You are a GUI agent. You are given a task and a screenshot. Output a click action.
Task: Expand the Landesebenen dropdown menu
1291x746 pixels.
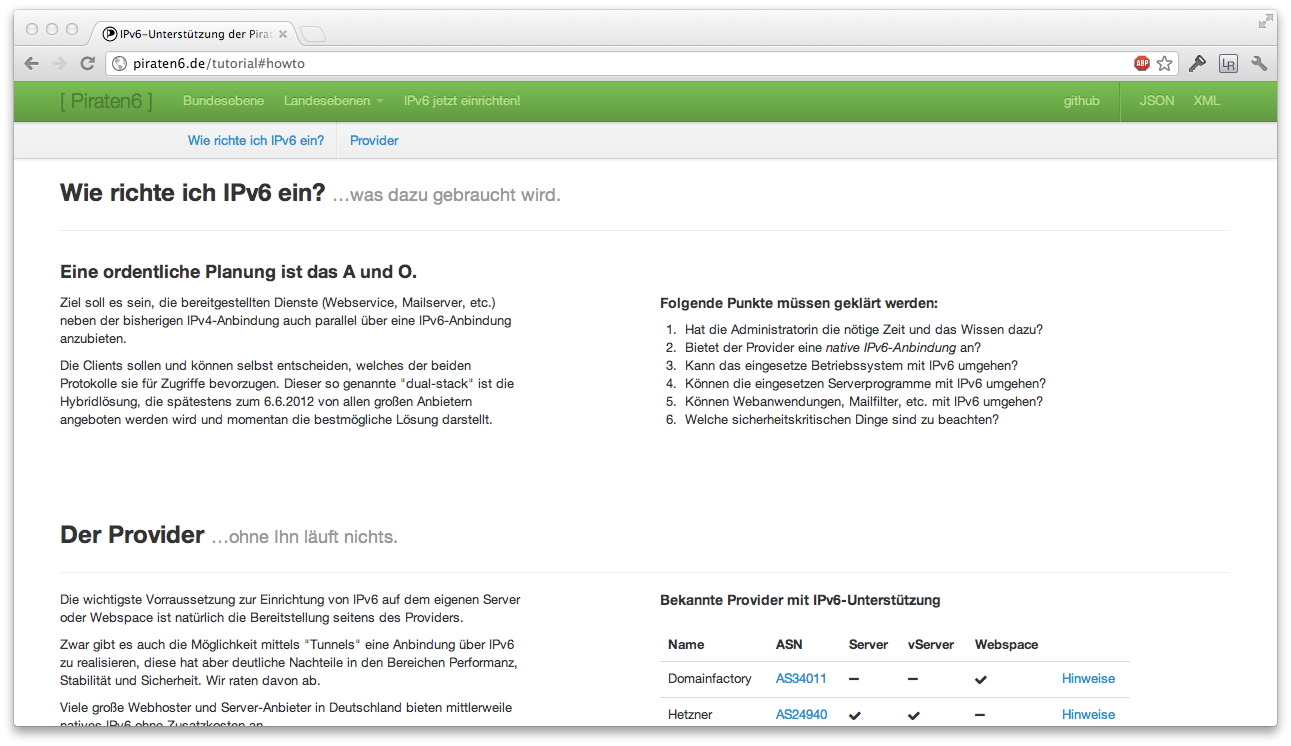[x=334, y=101]
